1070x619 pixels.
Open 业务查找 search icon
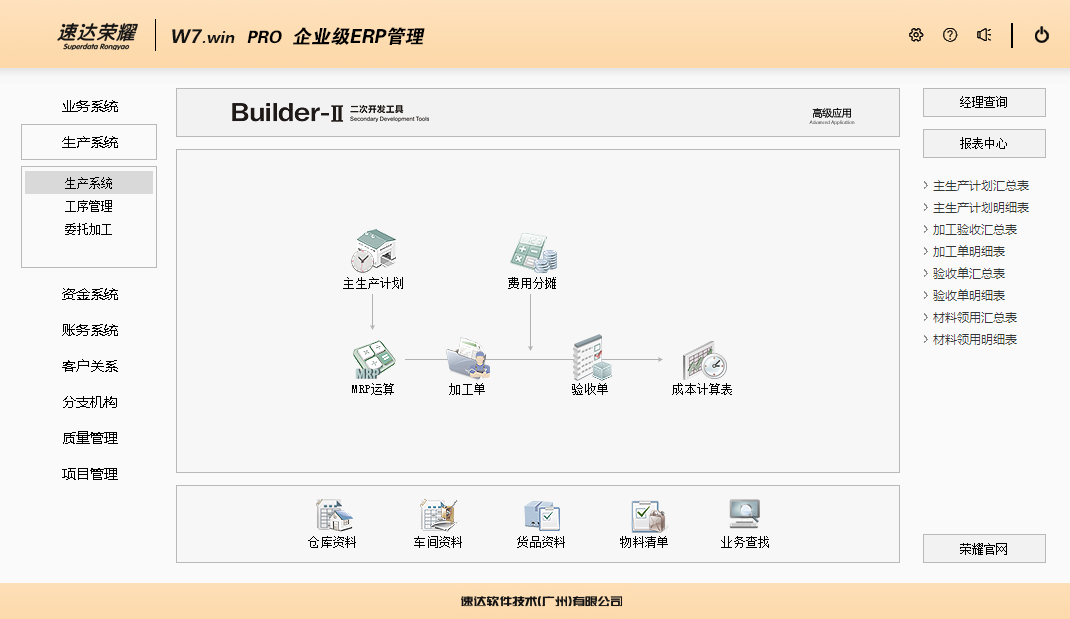coord(745,516)
